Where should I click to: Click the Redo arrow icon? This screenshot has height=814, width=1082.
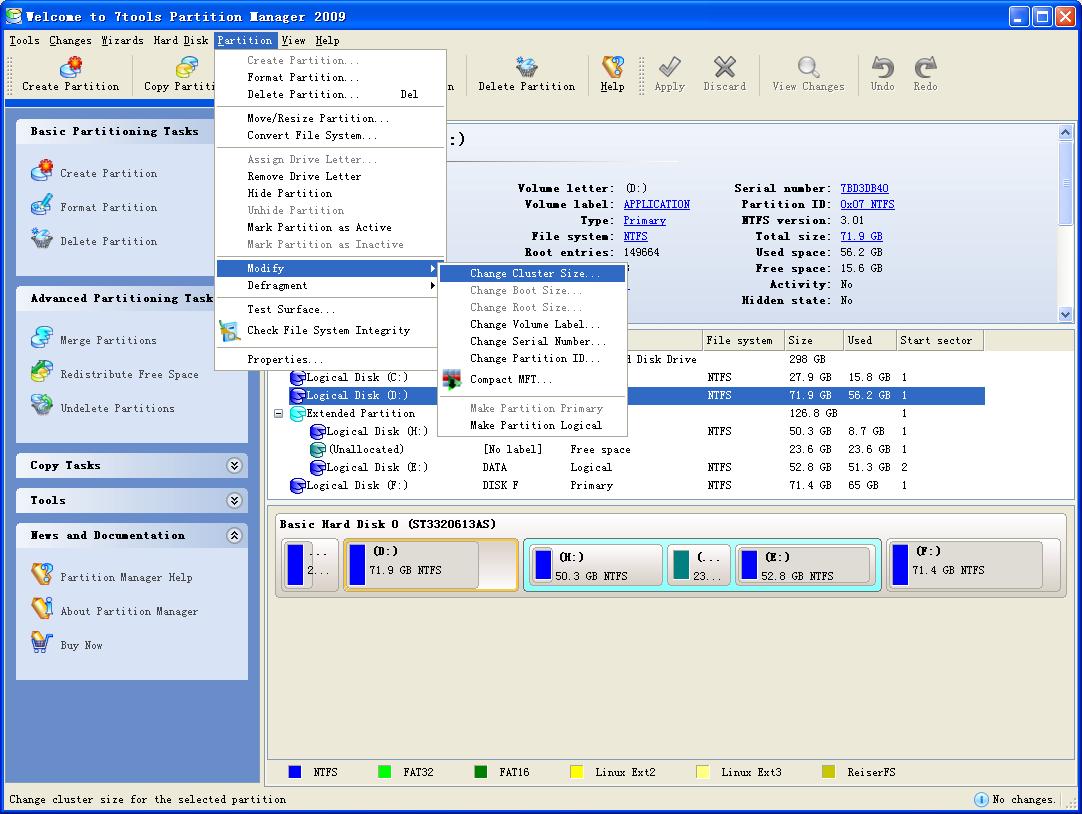pos(925,68)
